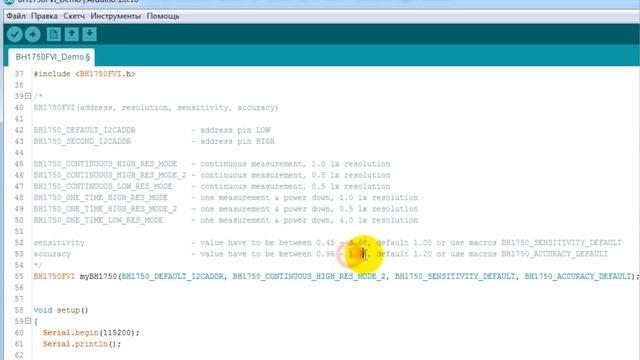Image resolution: width=640 pixels, height=360 pixels.
Task: Open the Файл menu
Action: [16, 16]
